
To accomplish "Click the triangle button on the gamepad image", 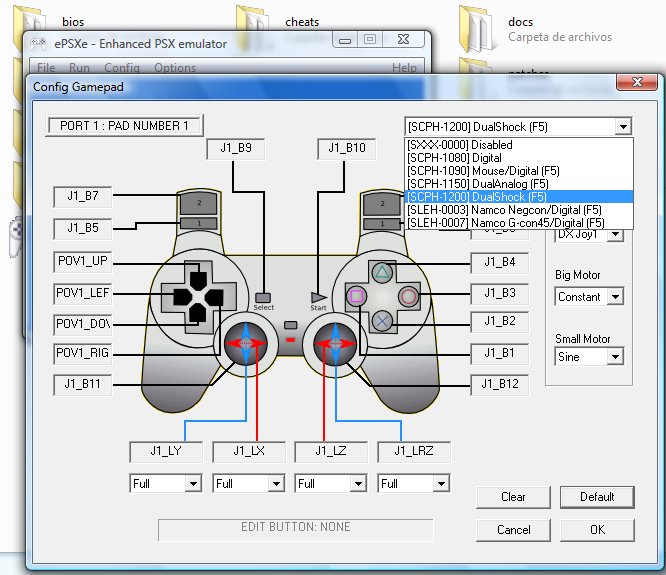I will [x=382, y=273].
